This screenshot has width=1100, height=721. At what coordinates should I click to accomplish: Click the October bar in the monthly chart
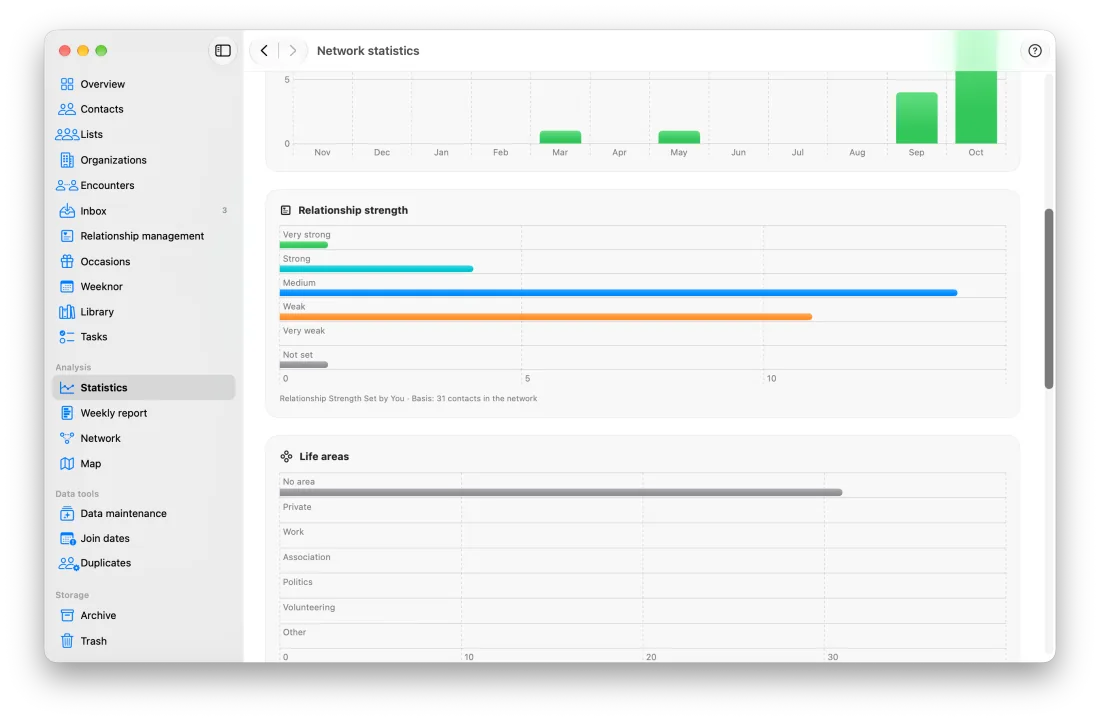(976, 107)
